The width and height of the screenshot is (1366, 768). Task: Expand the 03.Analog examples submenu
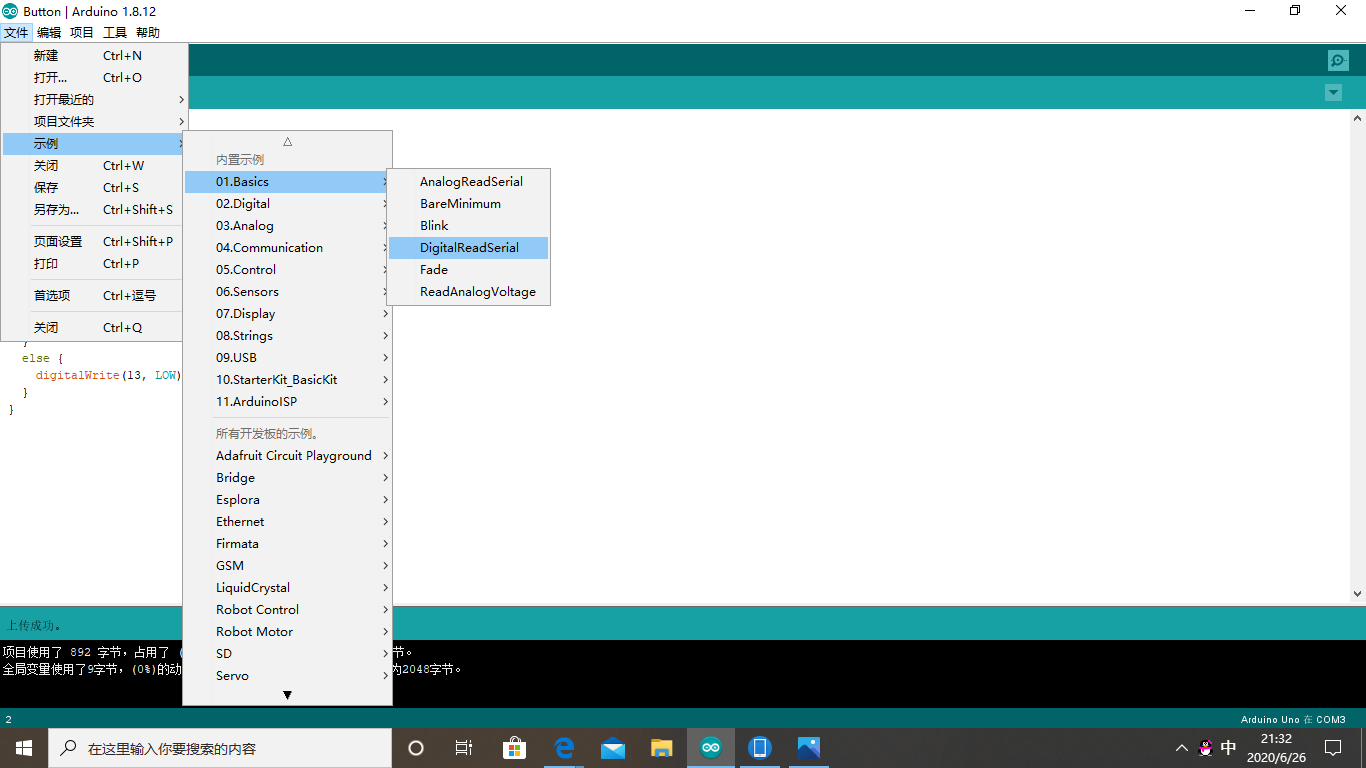288,226
